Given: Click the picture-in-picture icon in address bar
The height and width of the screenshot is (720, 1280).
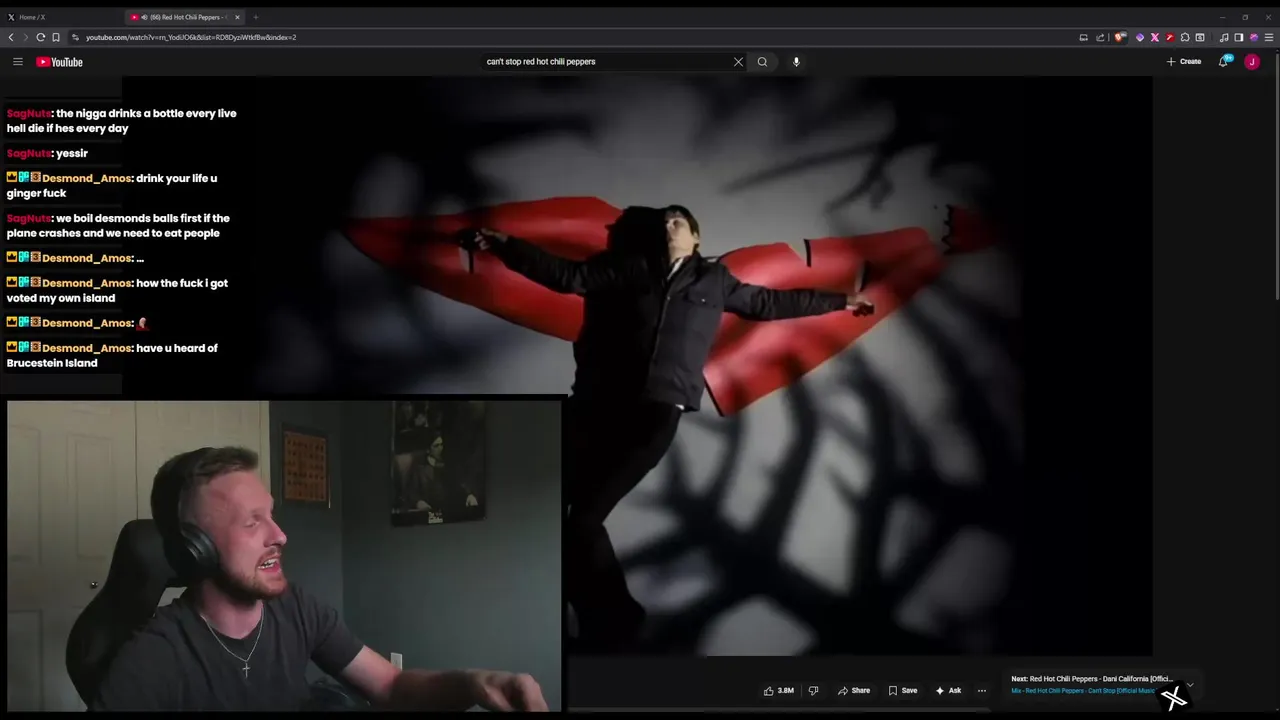Looking at the screenshot, I should tap(1083, 37).
